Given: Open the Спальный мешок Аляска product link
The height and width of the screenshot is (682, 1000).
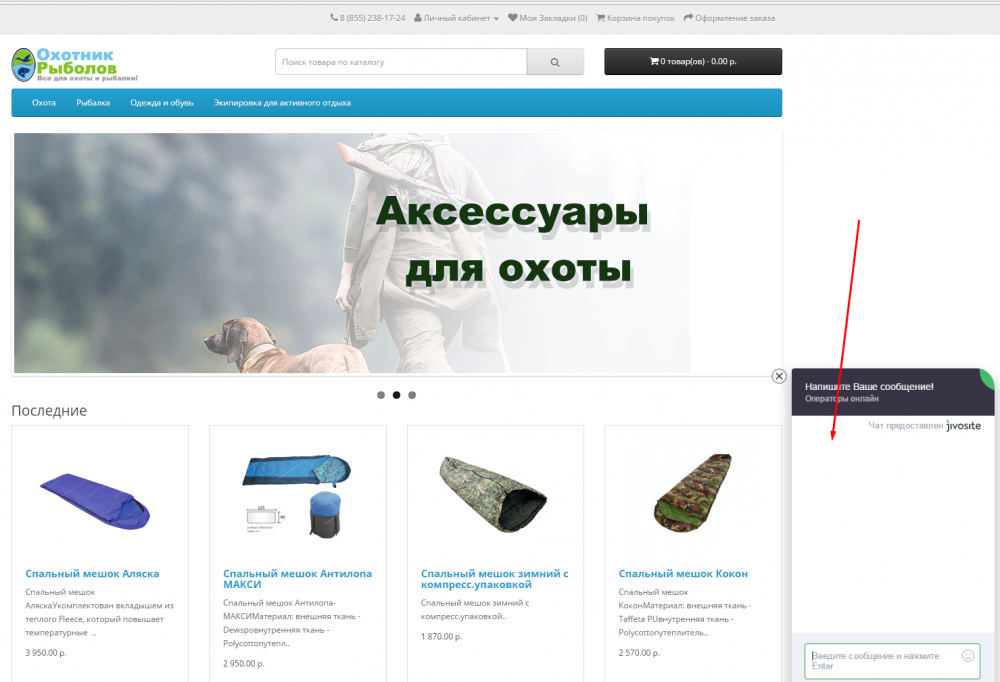Looking at the screenshot, I should pyautogui.click(x=92, y=574).
